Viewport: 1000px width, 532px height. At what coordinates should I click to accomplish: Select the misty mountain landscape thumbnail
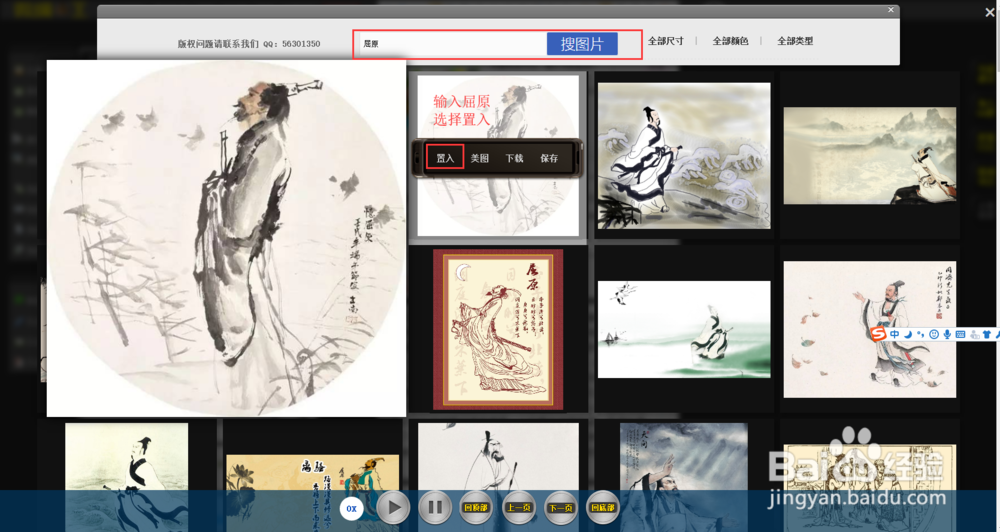(x=870, y=156)
